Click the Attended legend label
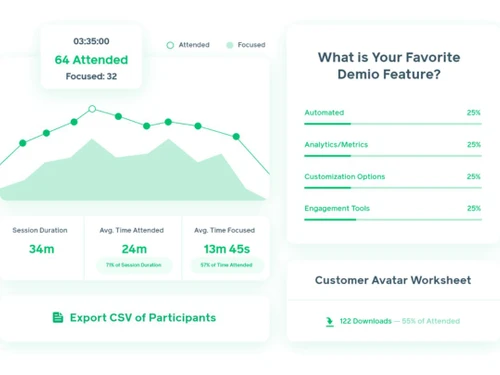500x375 pixels. (194, 45)
